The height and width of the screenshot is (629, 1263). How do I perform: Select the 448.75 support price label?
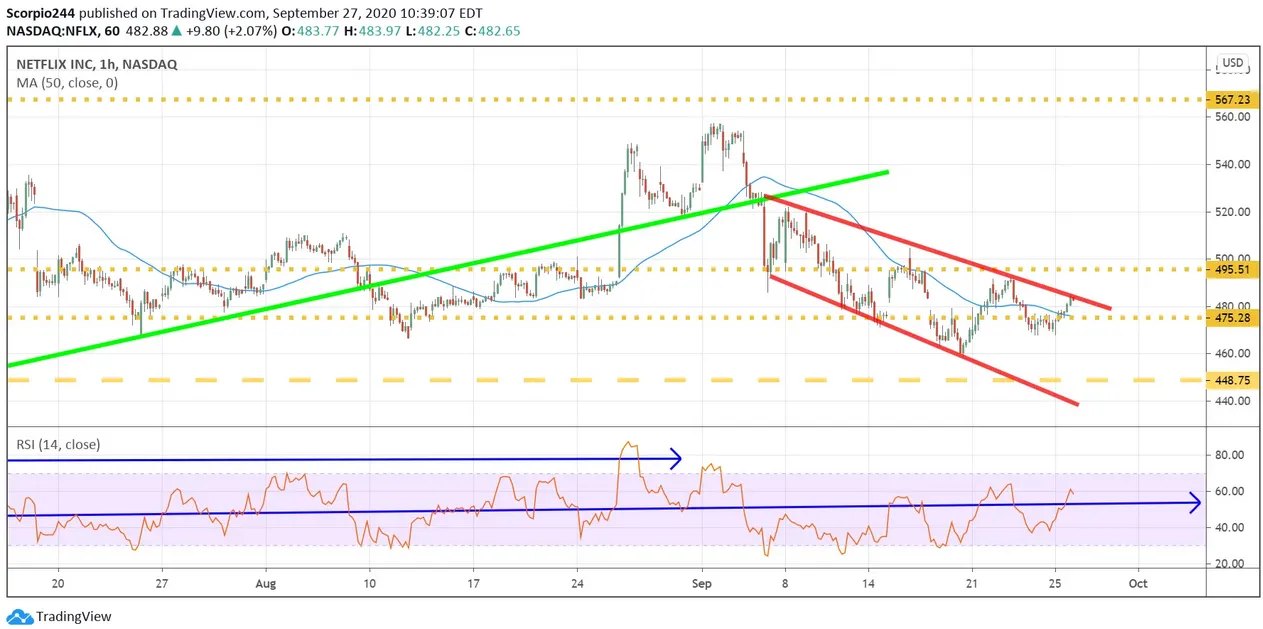pos(1232,381)
